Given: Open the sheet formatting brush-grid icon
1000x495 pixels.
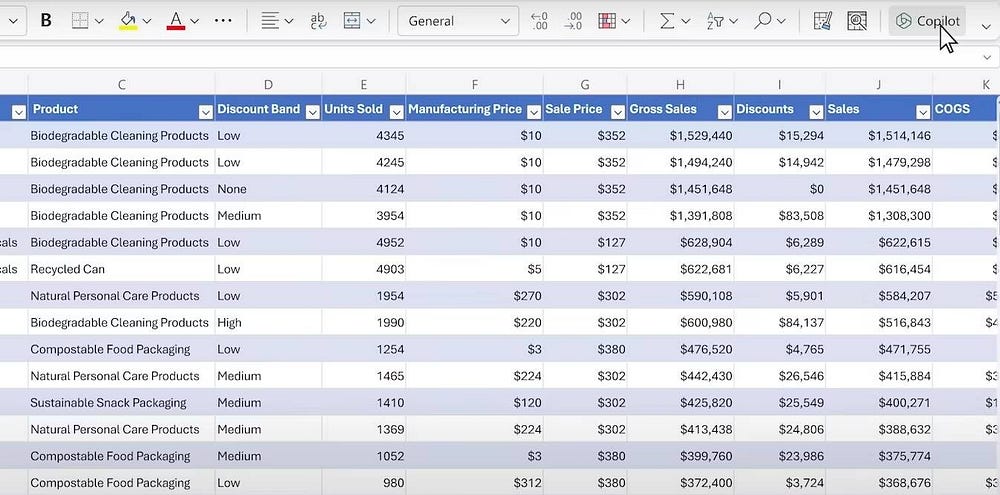Looking at the screenshot, I should pos(823,21).
